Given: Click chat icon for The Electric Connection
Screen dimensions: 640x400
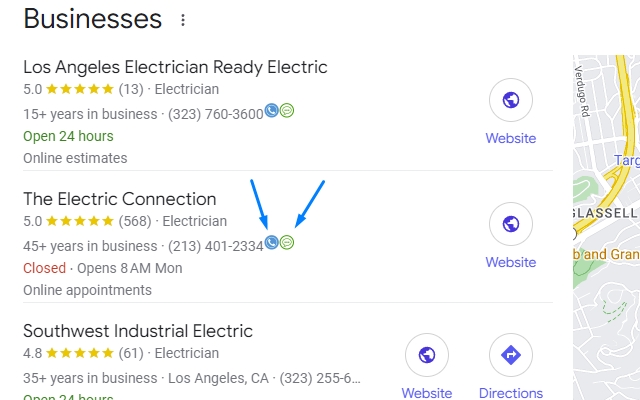Looking at the screenshot, I should point(287,243).
